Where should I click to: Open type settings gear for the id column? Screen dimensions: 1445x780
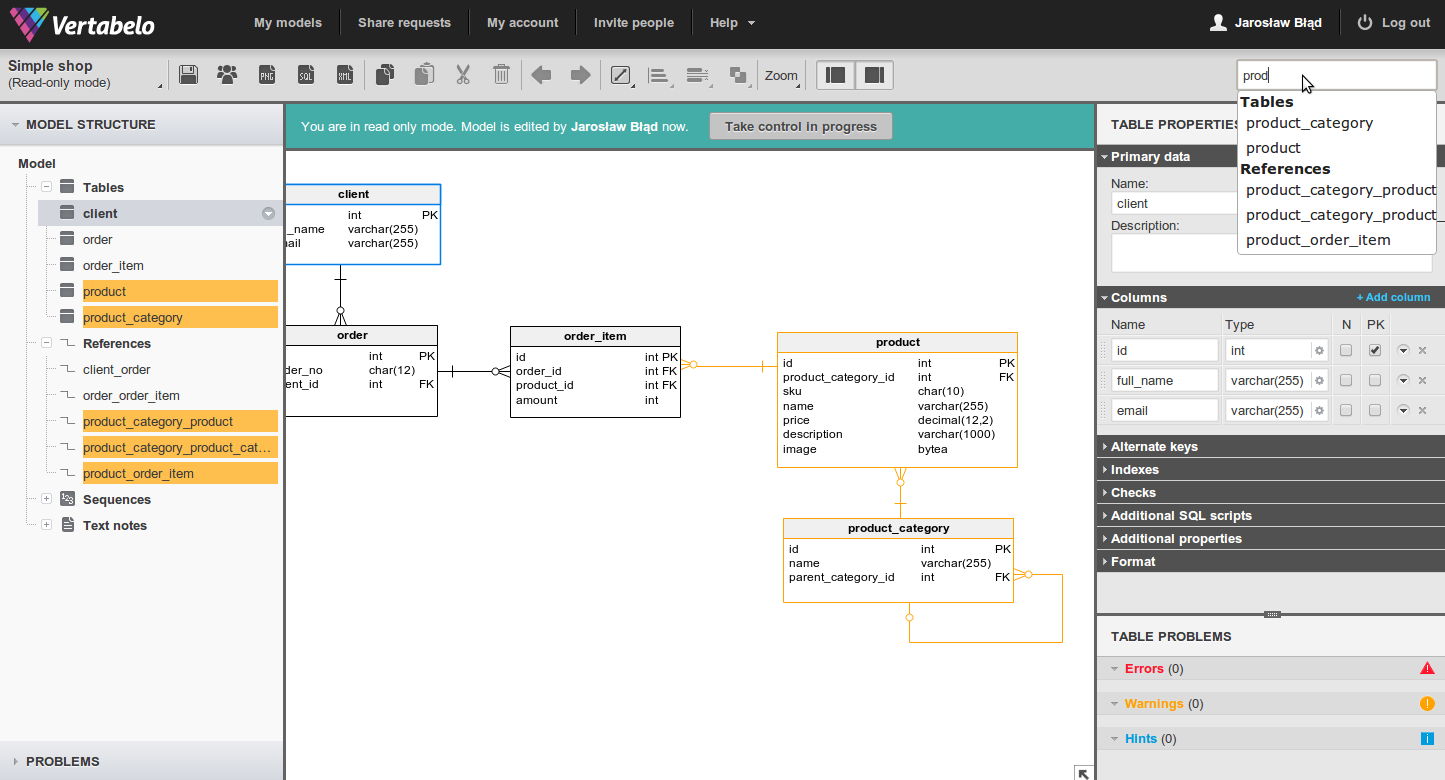coord(1318,350)
